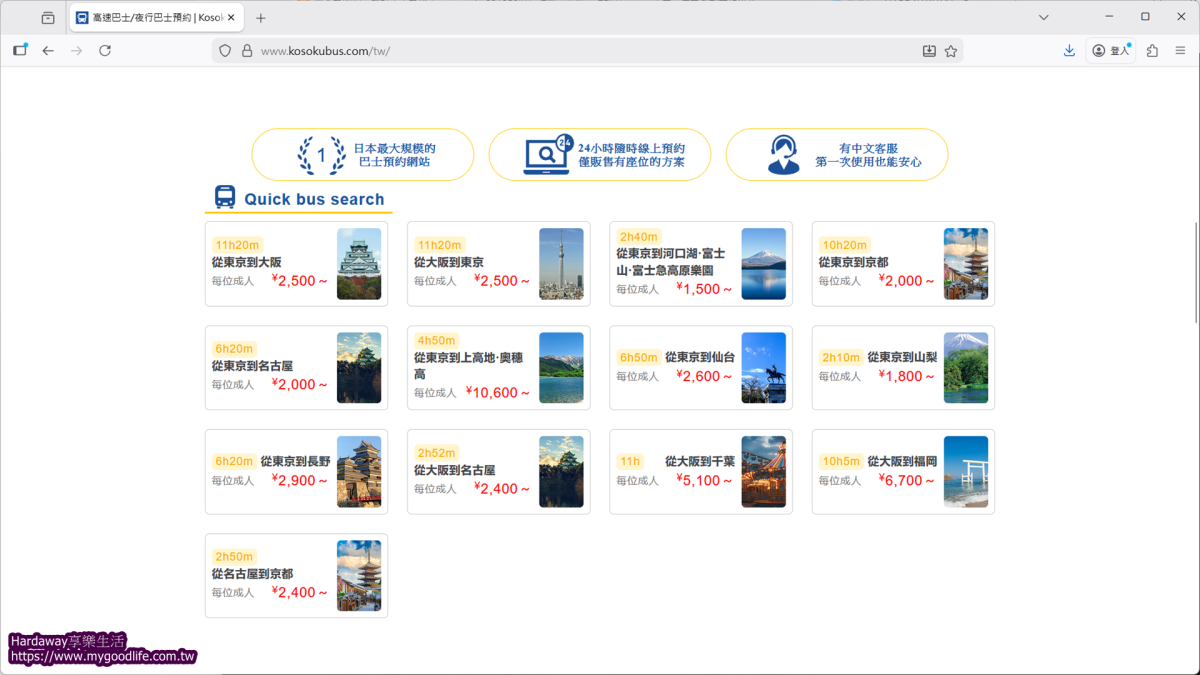1200x675 pixels.
Task: Click the site security padlock icon
Action: pyautogui.click(x=247, y=51)
